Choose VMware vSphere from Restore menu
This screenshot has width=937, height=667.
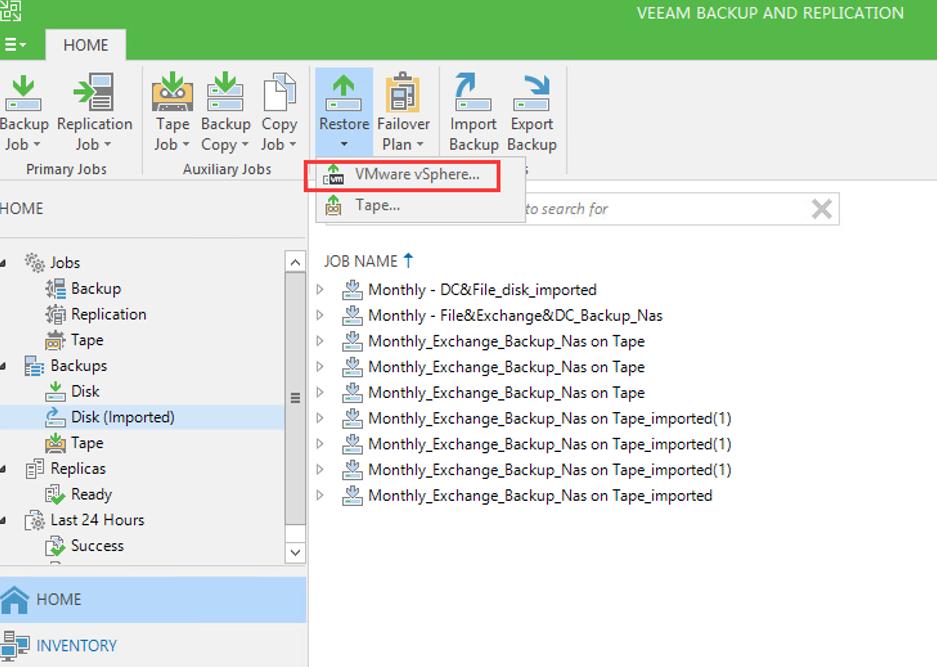pyautogui.click(x=416, y=174)
